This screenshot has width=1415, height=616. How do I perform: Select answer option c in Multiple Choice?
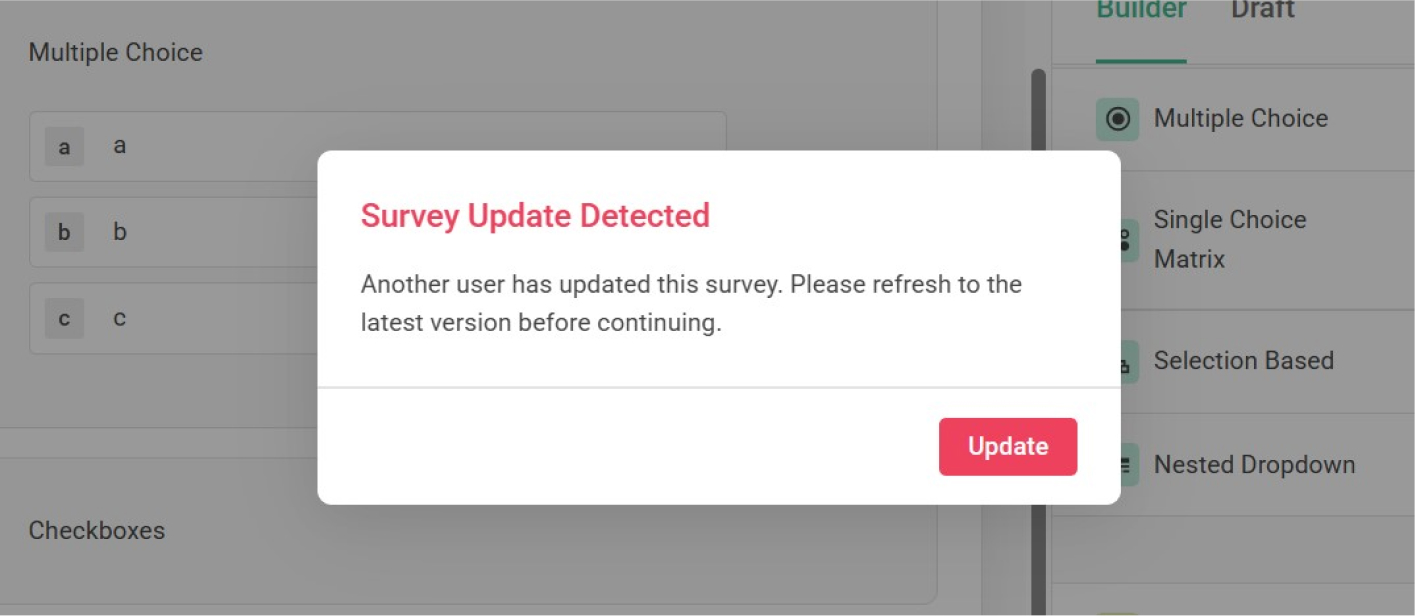click(x=120, y=319)
